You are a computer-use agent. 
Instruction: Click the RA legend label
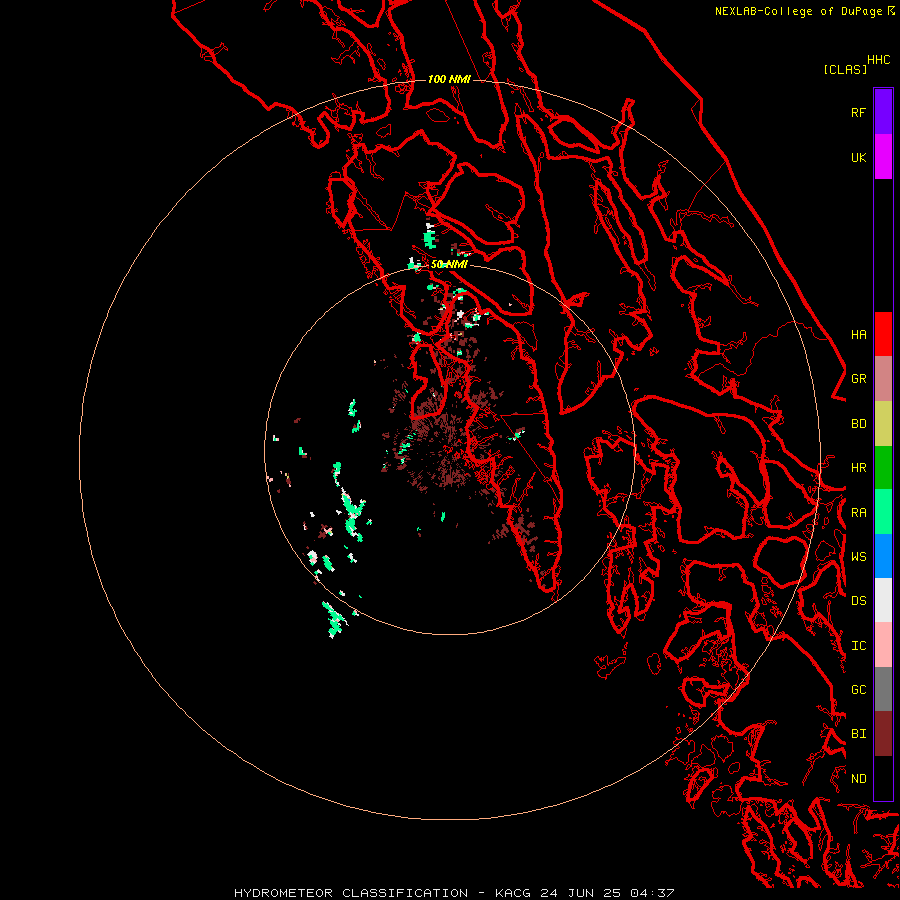coord(858,513)
